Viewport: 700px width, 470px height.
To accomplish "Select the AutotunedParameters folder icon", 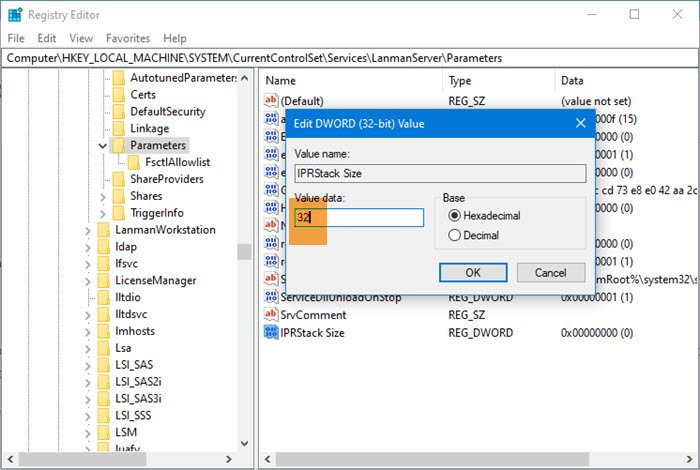I will tap(119, 78).
